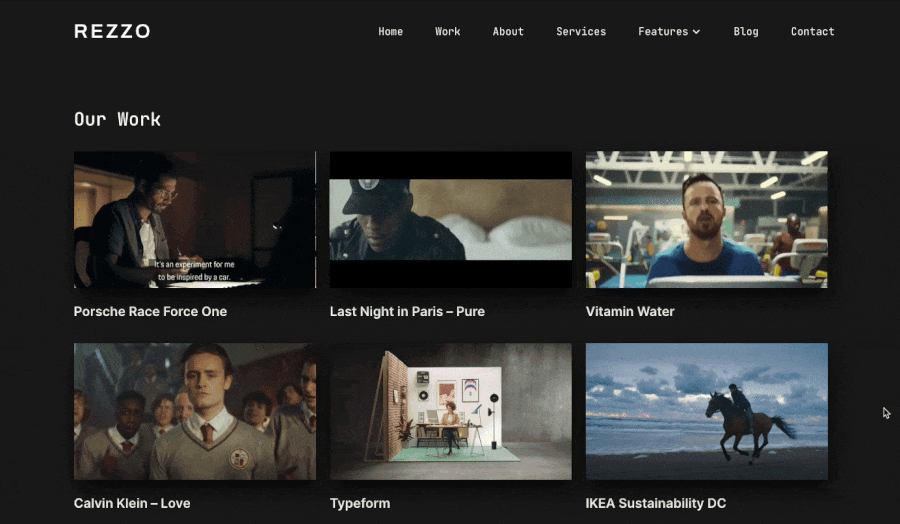Open the Home menu item
The height and width of the screenshot is (524, 900).
click(390, 32)
